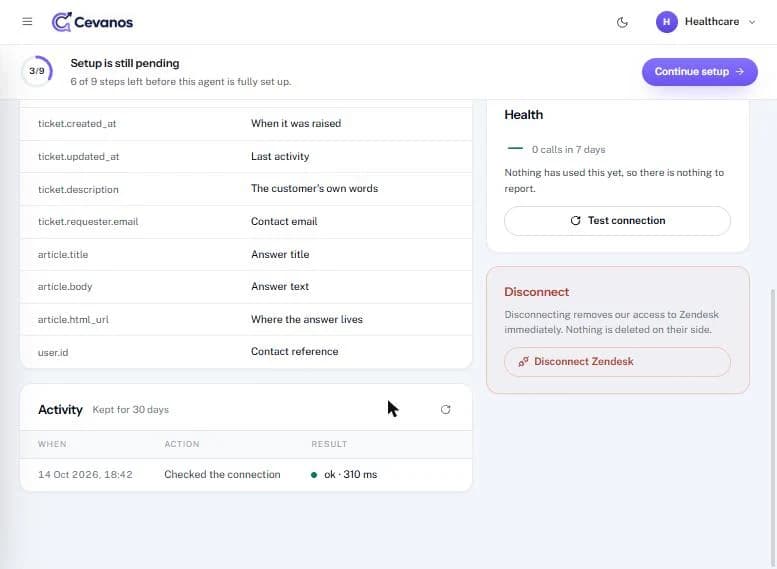Click the Cevanos logo
Image resolution: width=777 pixels, height=569 pixels.
pyautogui.click(x=92, y=22)
